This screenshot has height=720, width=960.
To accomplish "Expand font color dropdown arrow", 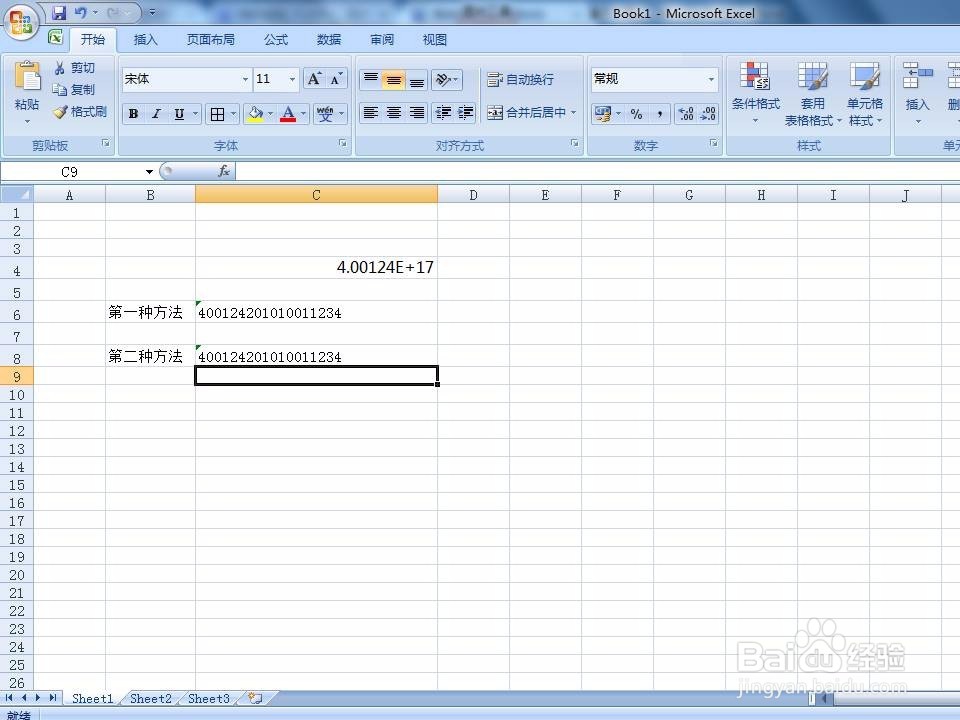I will point(303,114).
